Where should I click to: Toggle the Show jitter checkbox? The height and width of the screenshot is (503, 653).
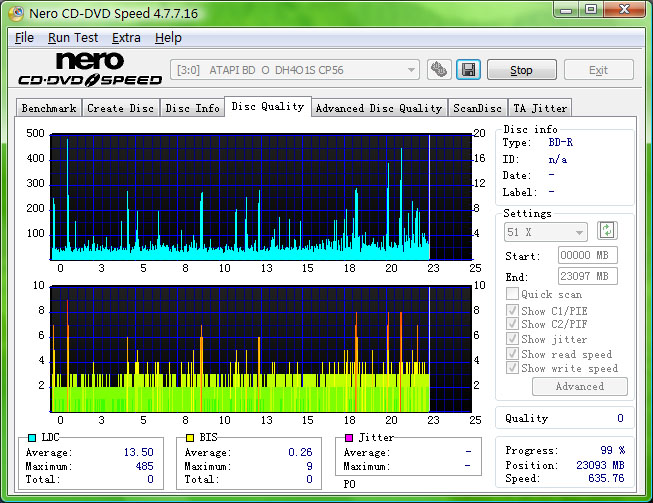point(512,339)
